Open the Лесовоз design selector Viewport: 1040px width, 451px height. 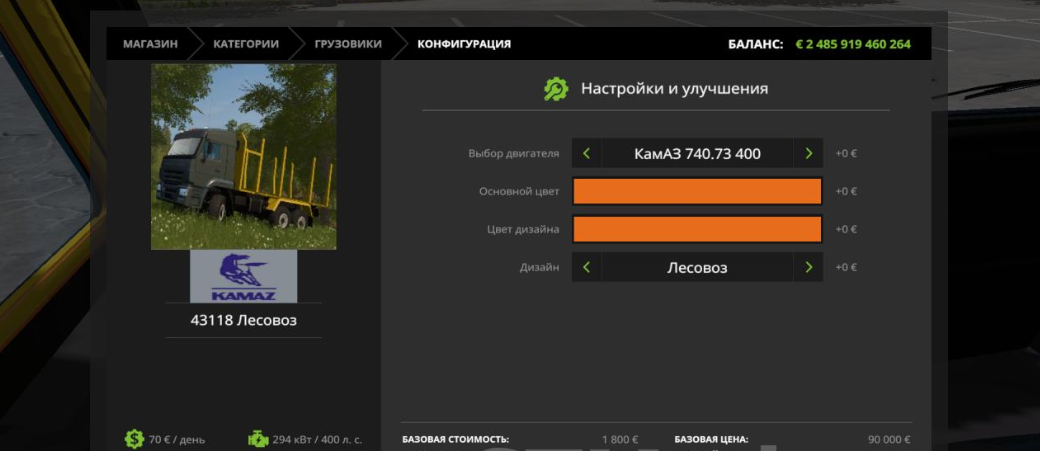click(x=697, y=268)
